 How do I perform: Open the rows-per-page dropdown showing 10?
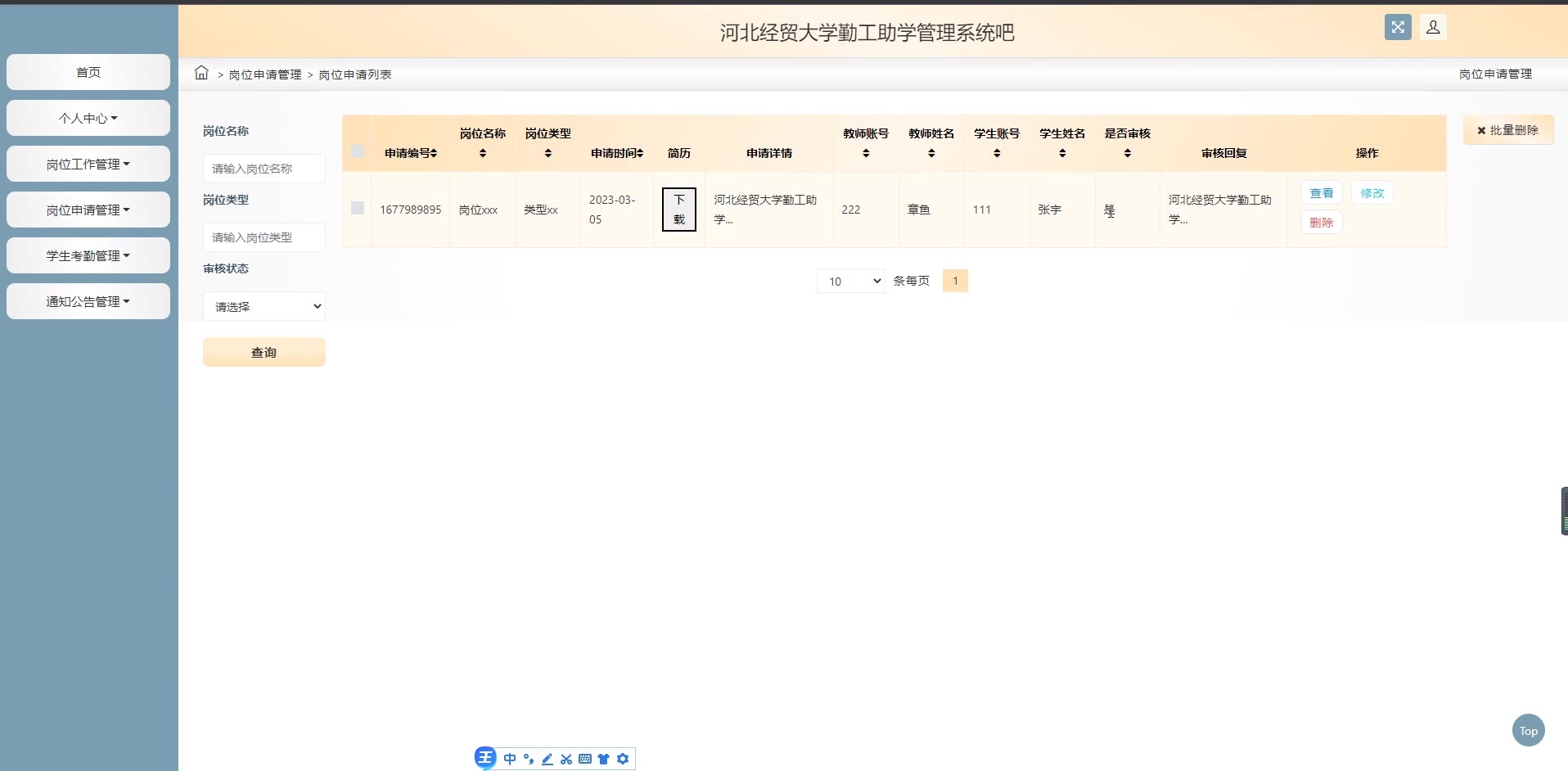(x=850, y=281)
